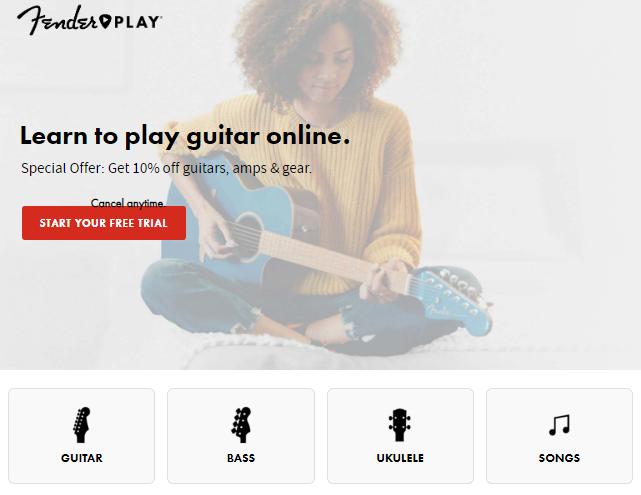This screenshot has width=641, height=495.
Task: Browse the SONGS label
Action: [559, 458]
